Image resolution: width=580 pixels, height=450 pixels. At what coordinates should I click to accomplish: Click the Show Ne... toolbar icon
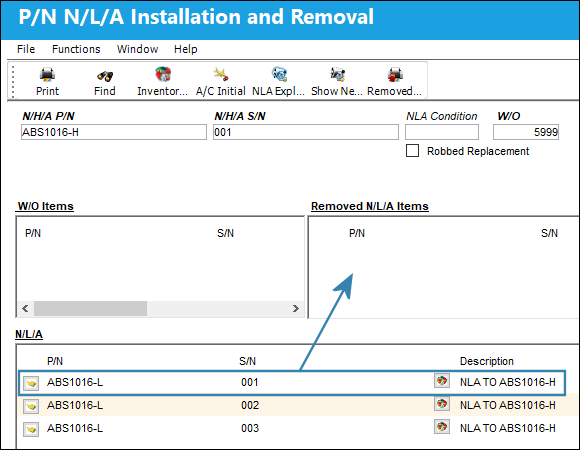click(337, 74)
